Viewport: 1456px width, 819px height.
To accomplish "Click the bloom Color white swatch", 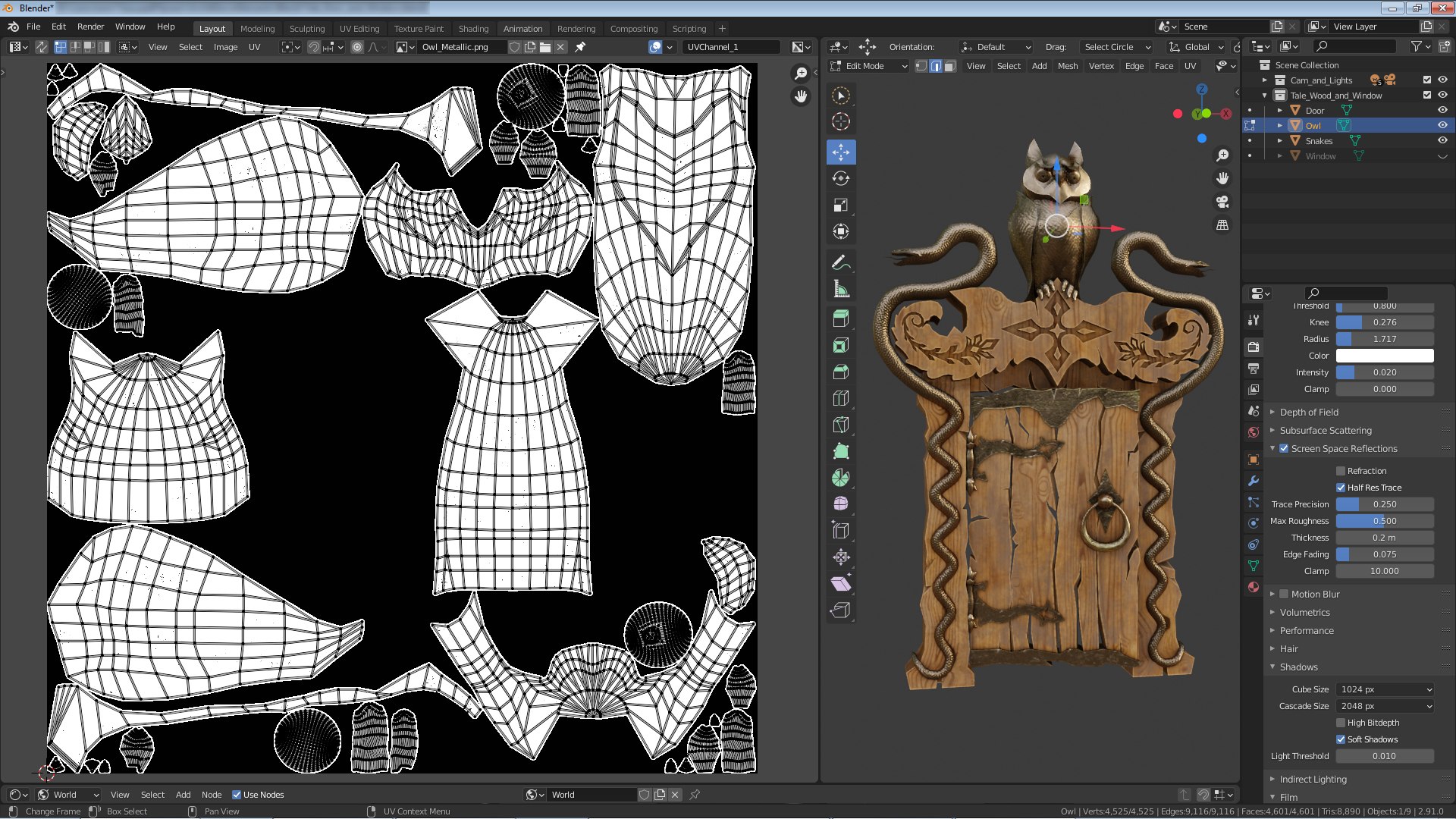I will (x=1385, y=356).
